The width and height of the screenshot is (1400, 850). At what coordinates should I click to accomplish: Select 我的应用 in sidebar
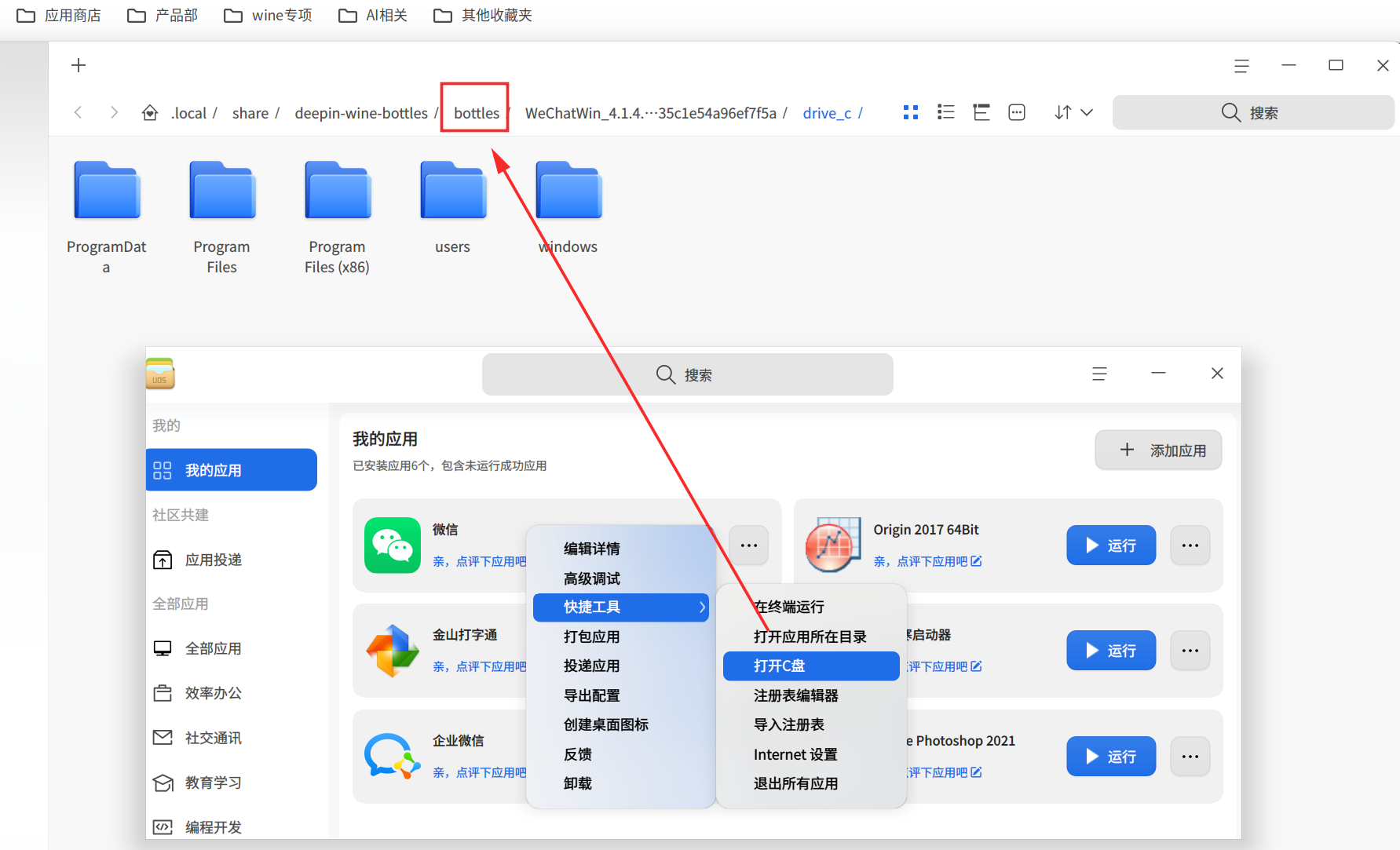coord(232,470)
